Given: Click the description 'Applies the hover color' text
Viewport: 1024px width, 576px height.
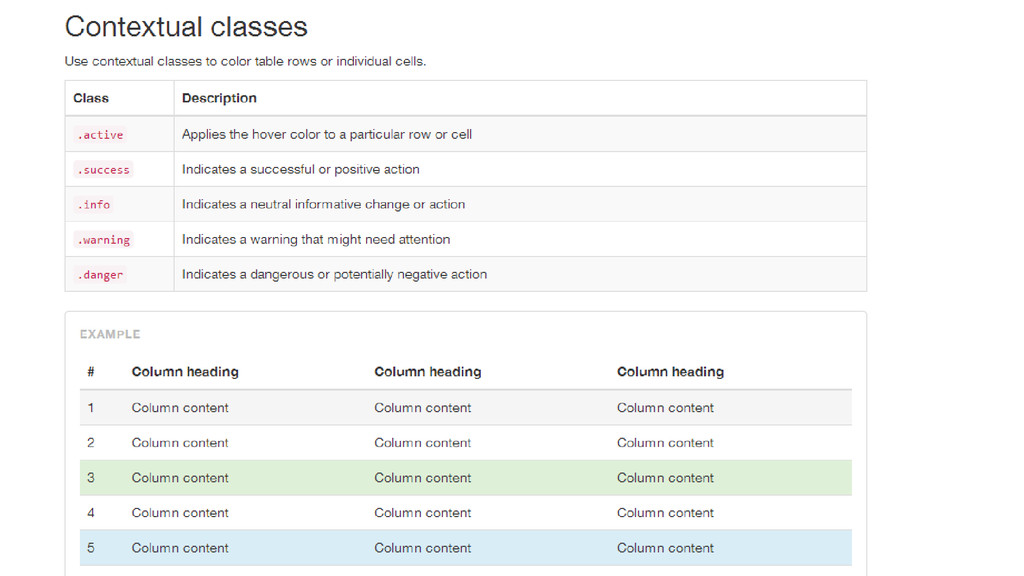Looking at the screenshot, I should click(x=327, y=135).
